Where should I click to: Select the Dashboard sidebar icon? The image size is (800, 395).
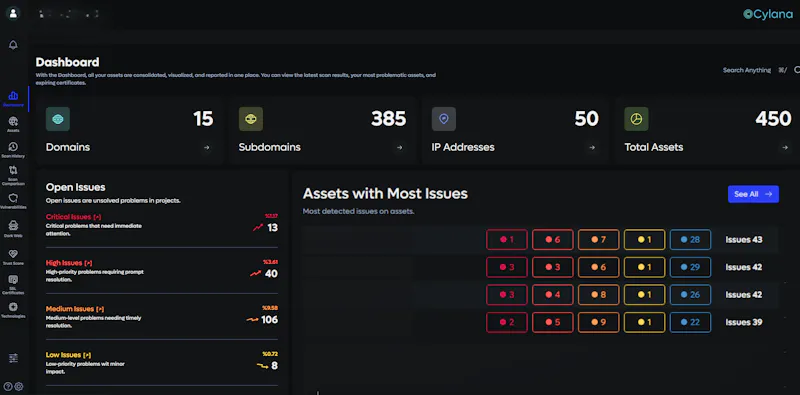tap(13, 95)
